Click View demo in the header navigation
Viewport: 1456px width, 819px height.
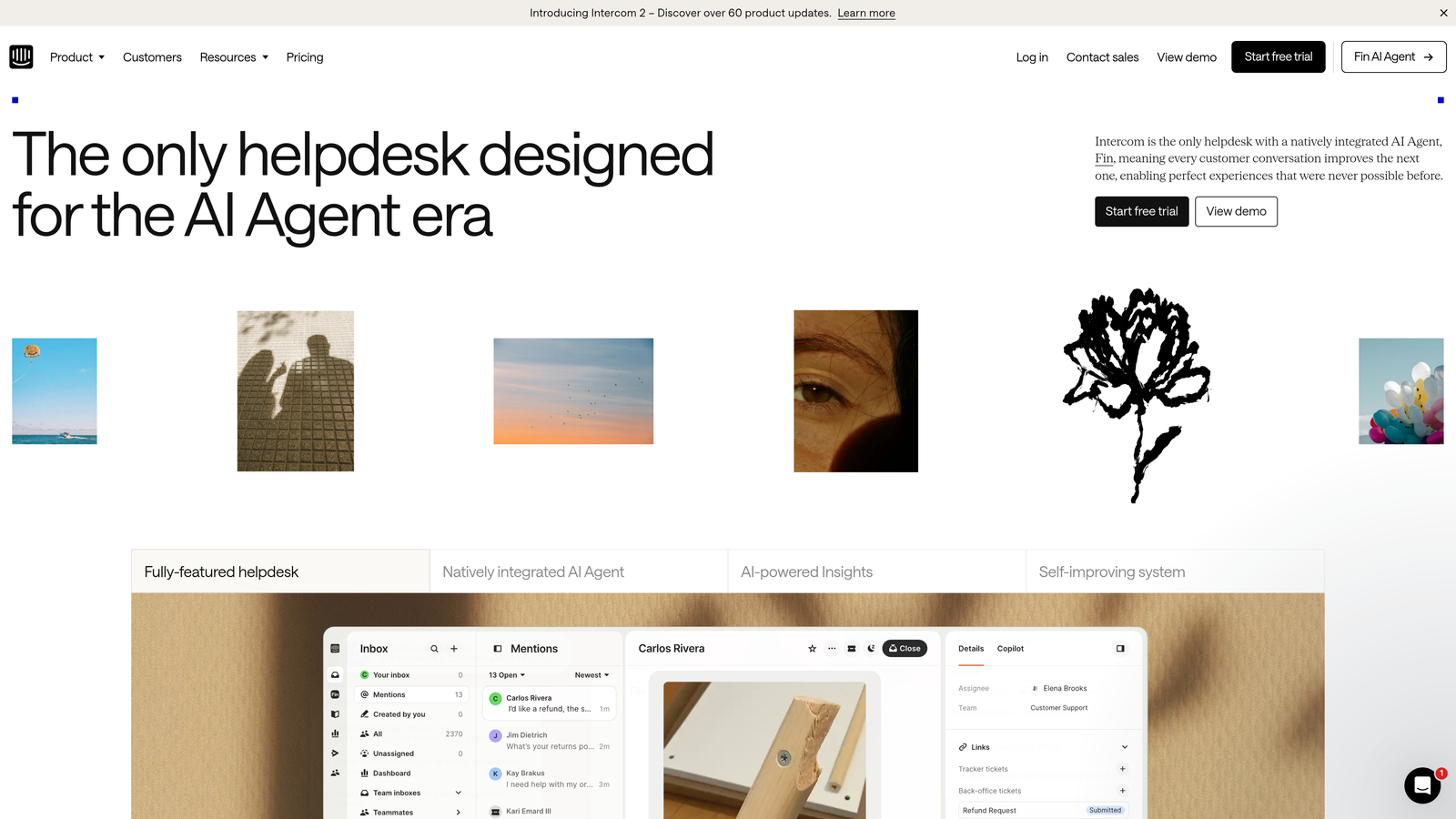click(1187, 57)
